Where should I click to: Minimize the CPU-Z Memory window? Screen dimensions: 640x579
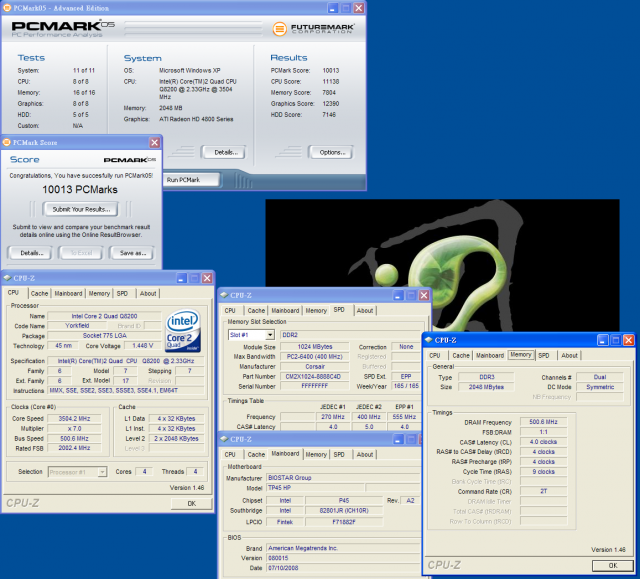click(603, 340)
